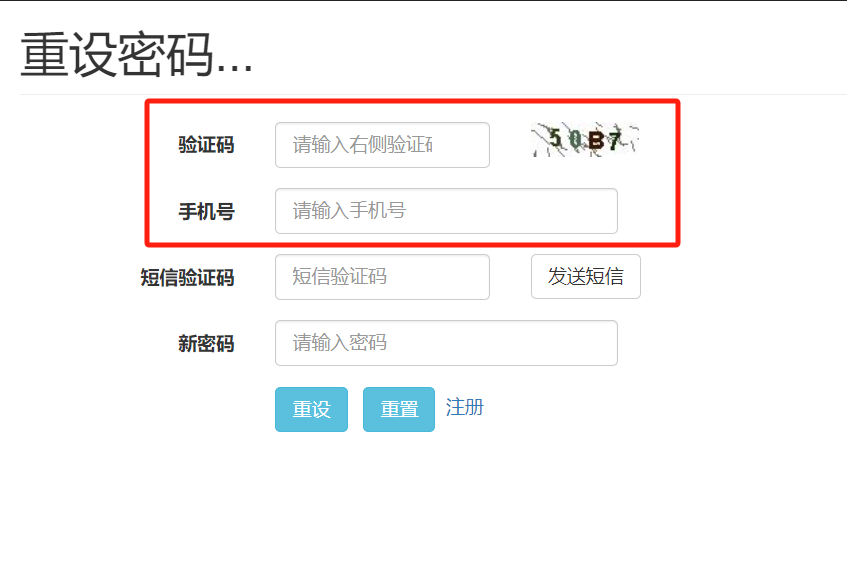Open the 注册 register link
Image resolution: width=847 pixels, height=583 pixels.
tap(465, 407)
